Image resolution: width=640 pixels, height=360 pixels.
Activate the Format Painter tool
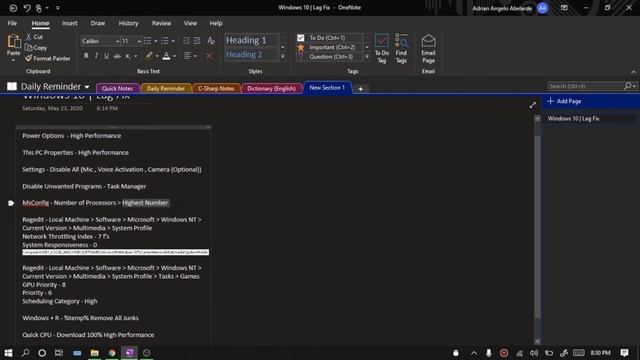pyautogui.click(x=48, y=58)
